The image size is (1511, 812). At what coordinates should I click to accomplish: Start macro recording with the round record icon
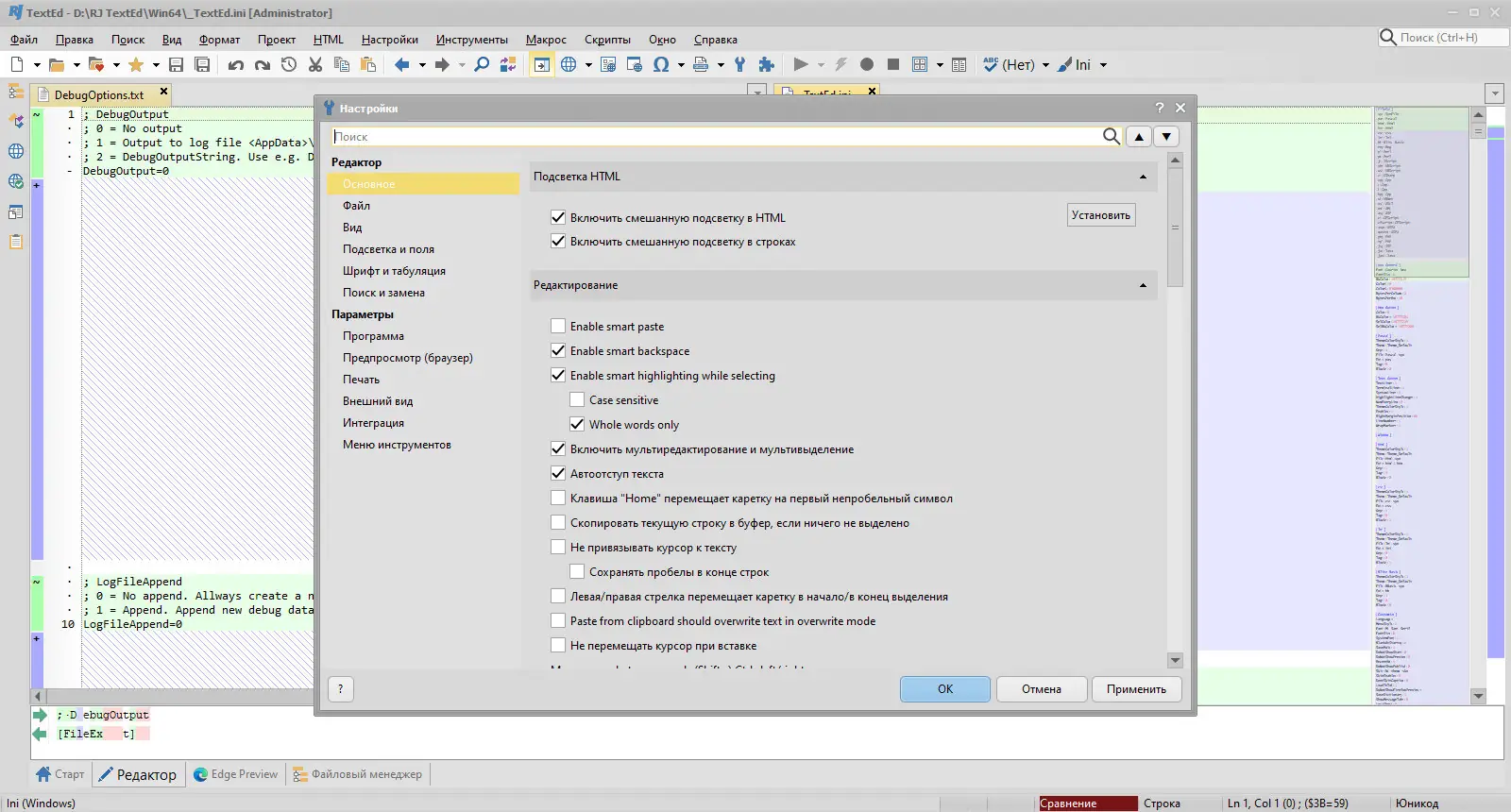point(867,65)
